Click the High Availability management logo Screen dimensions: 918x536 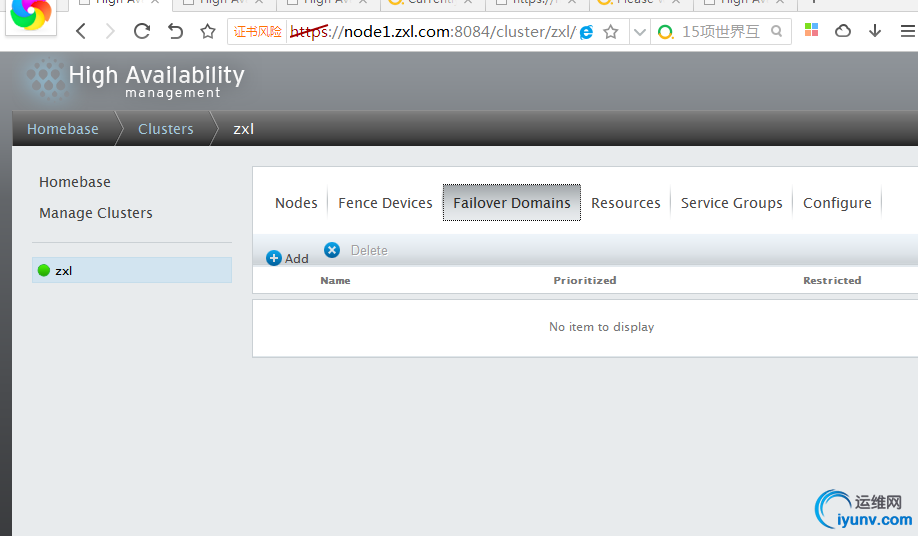tap(135, 81)
